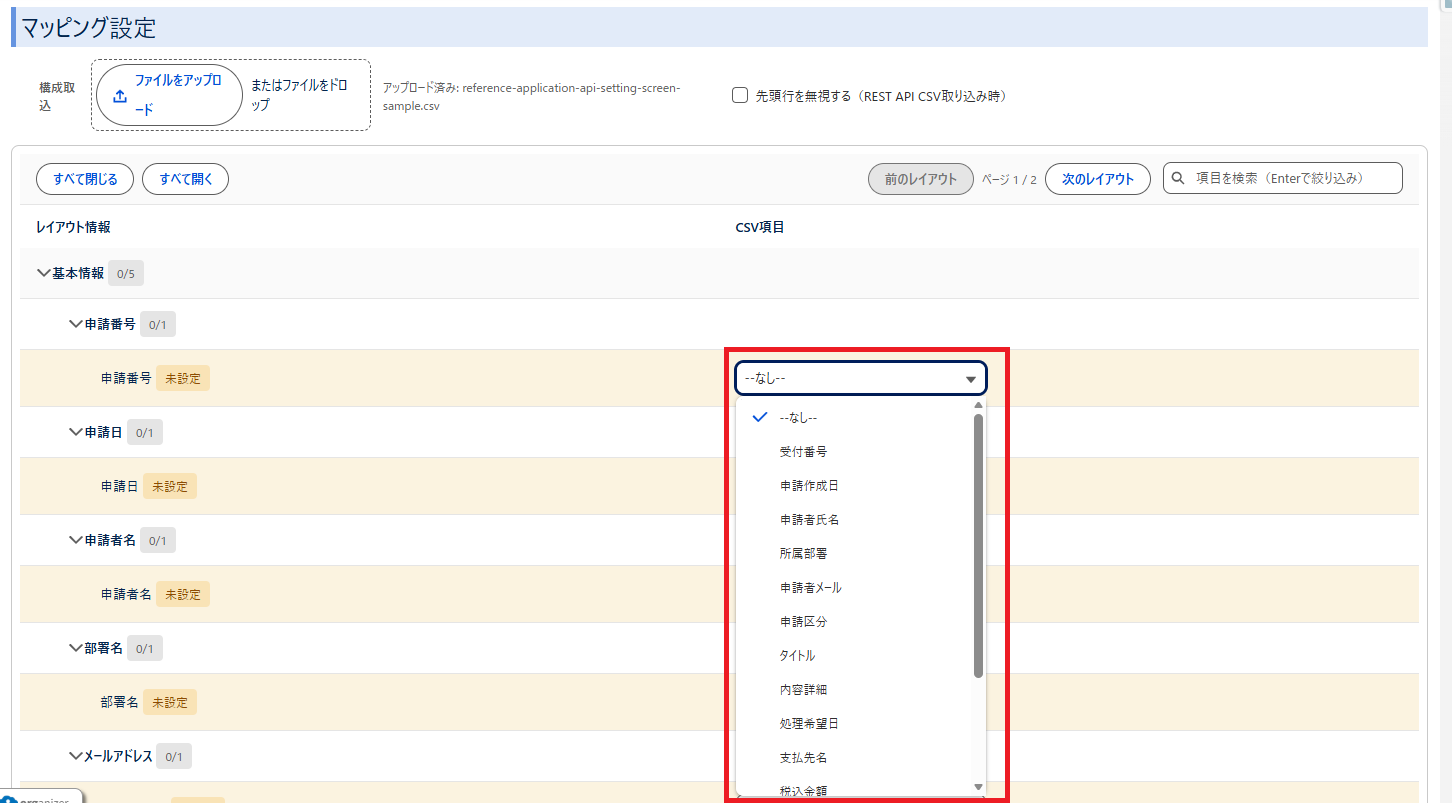Collapse the 部署名 group
The height and width of the screenshot is (803, 1452).
76,648
